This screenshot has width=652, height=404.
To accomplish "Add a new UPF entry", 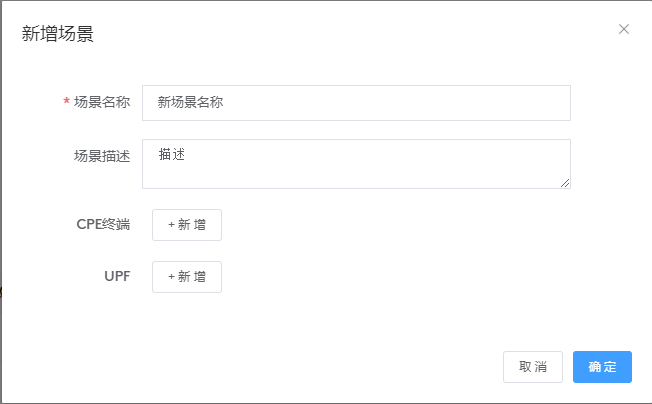I will 187,277.
